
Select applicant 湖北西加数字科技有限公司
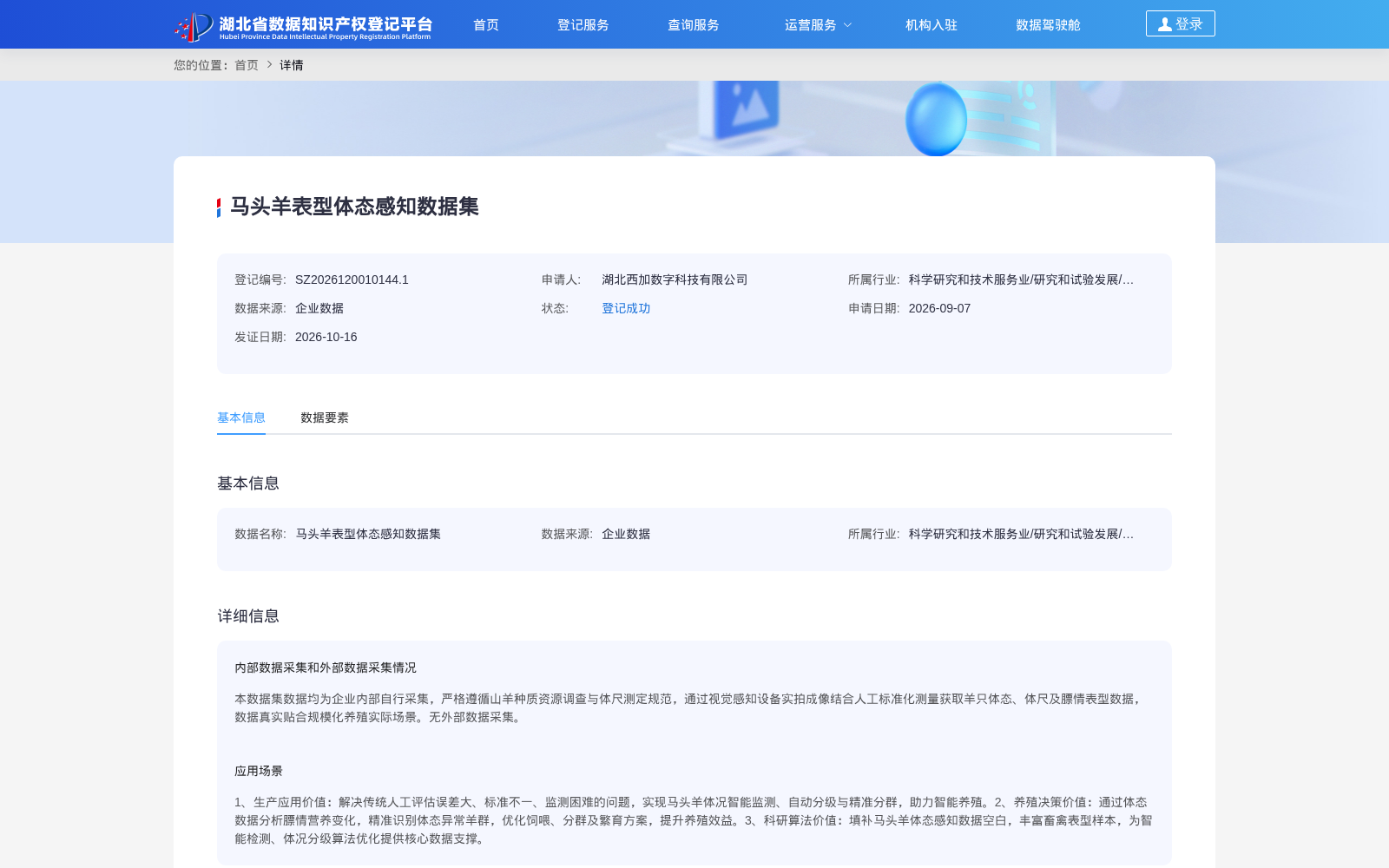coord(675,279)
